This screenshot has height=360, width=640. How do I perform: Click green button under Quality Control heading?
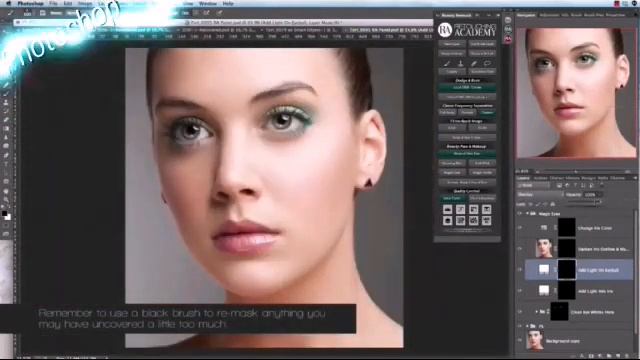pos(452,198)
